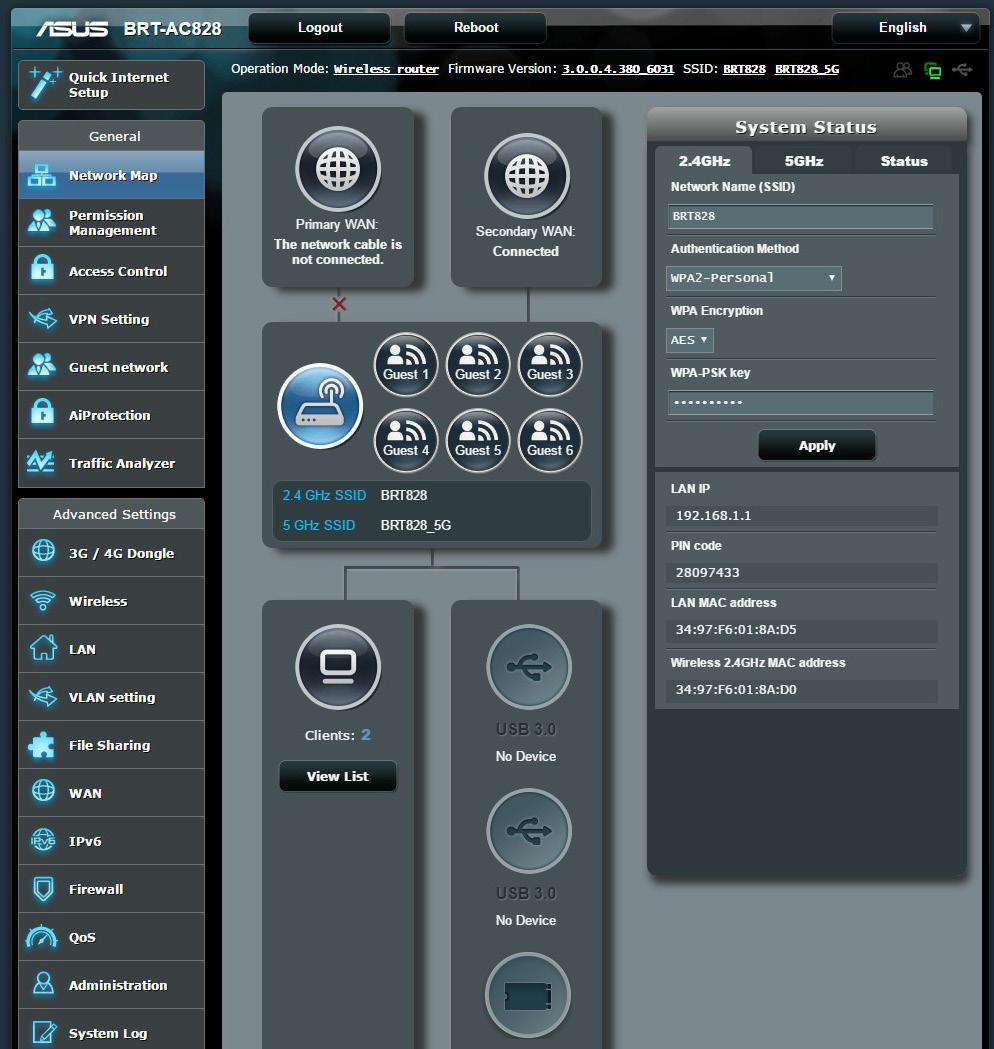The width and height of the screenshot is (994, 1049).
Task: Open the language dropdown showing English
Action: point(906,28)
